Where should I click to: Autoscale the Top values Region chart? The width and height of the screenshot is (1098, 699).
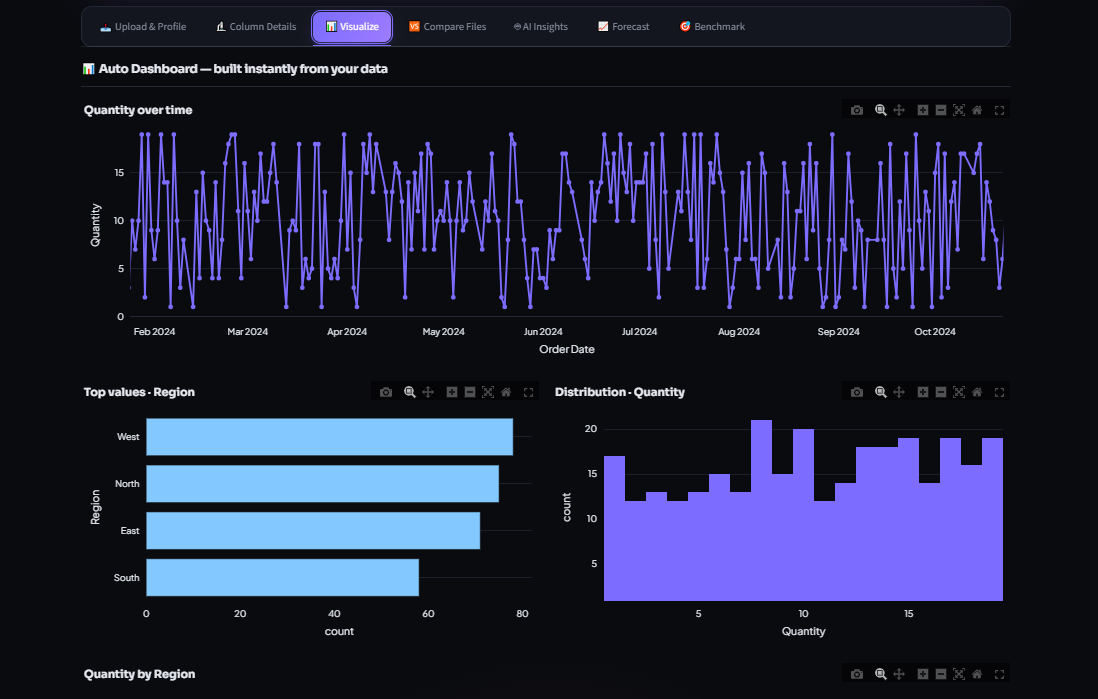click(x=488, y=392)
